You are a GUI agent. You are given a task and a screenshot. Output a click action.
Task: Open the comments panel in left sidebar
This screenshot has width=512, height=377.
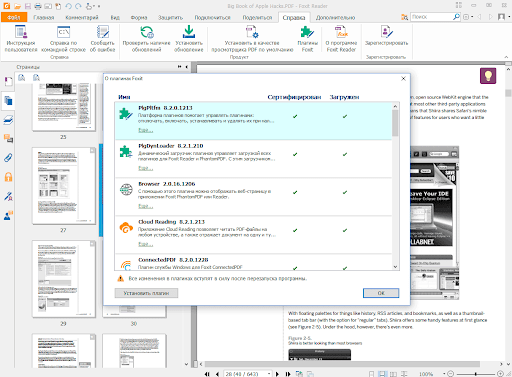(8, 138)
